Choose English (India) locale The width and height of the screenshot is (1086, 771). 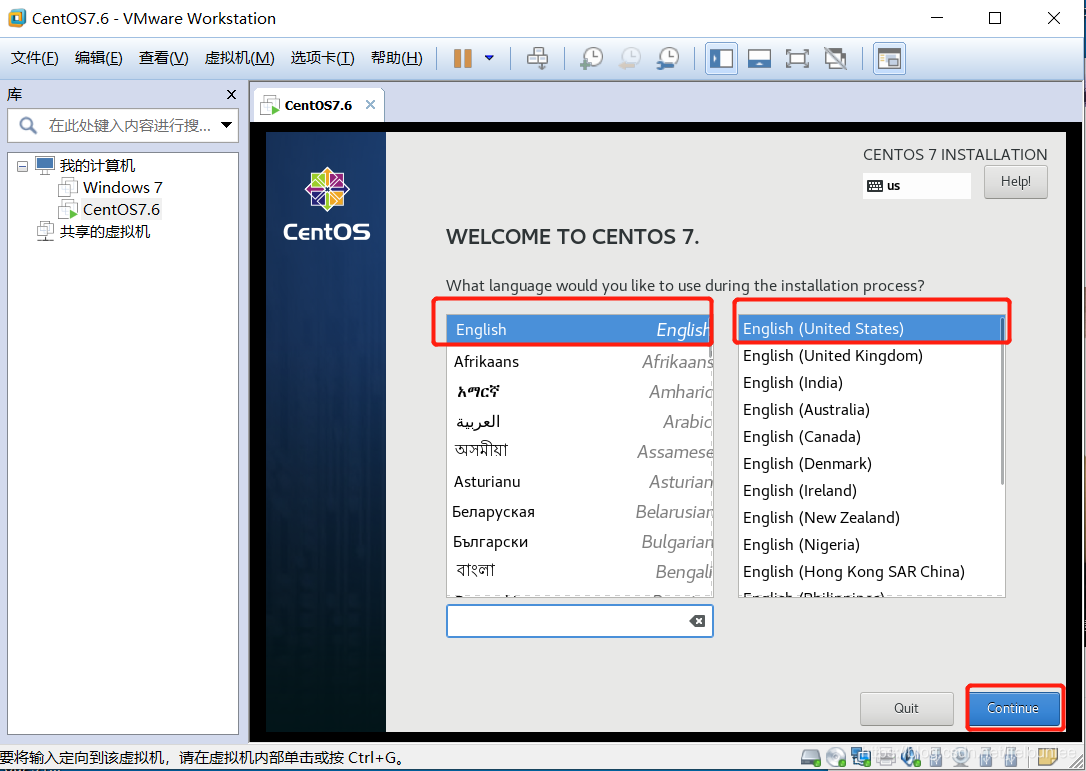pos(870,382)
